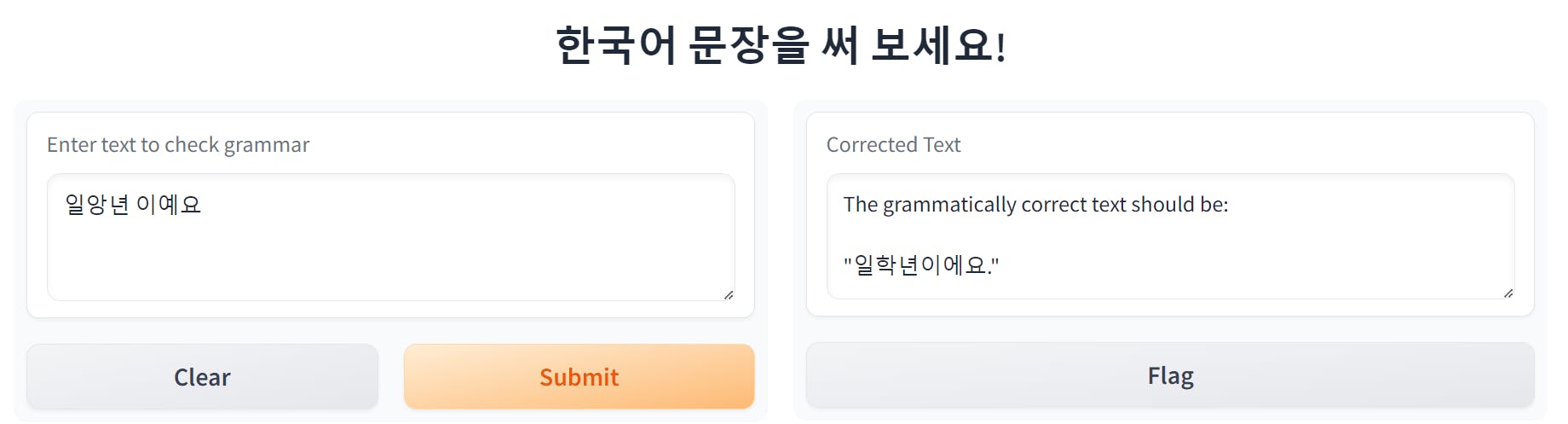Viewport: 1568px width, 424px height.
Task: Click the "Enter text to check grammar" label
Action: coord(178,145)
